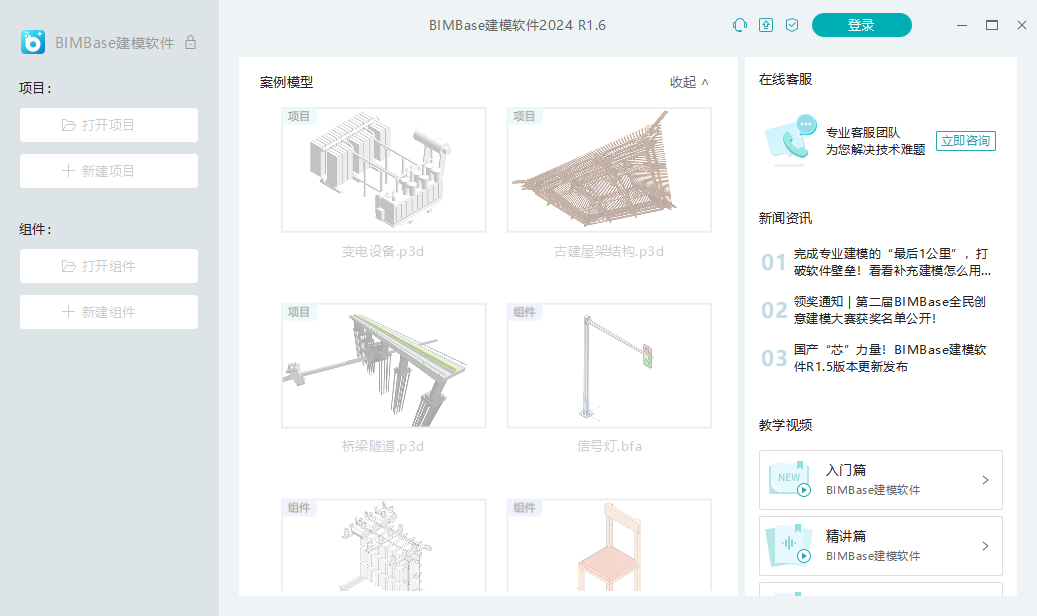This screenshot has width=1037, height=616.
Task: Click the NEW video icon for 入门篇
Action: [790, 479]
